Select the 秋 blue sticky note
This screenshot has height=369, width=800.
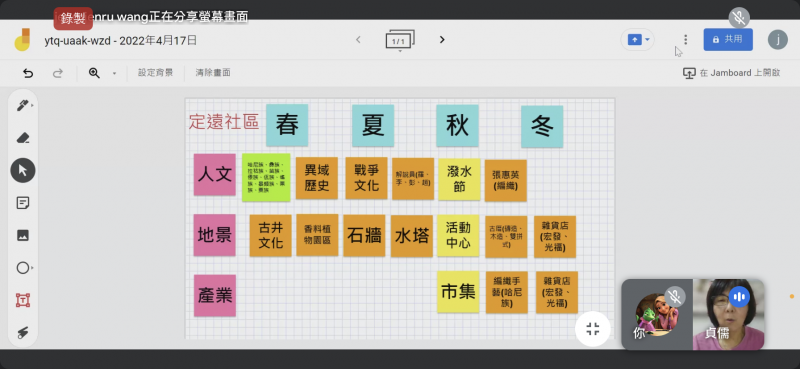[x=457, y=126]
